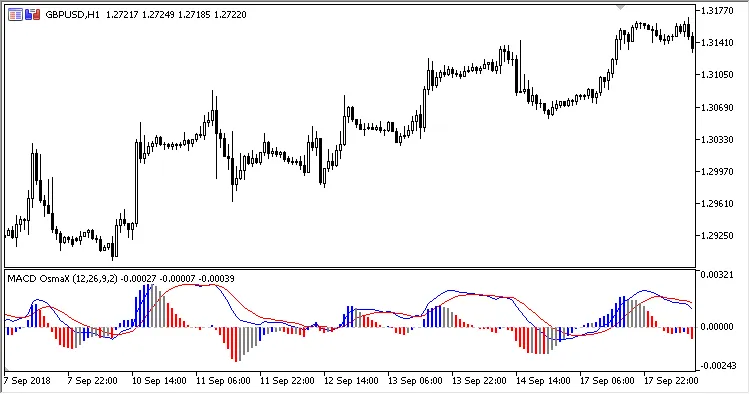Click the indicator value -0.00007

tap(177, 279)
